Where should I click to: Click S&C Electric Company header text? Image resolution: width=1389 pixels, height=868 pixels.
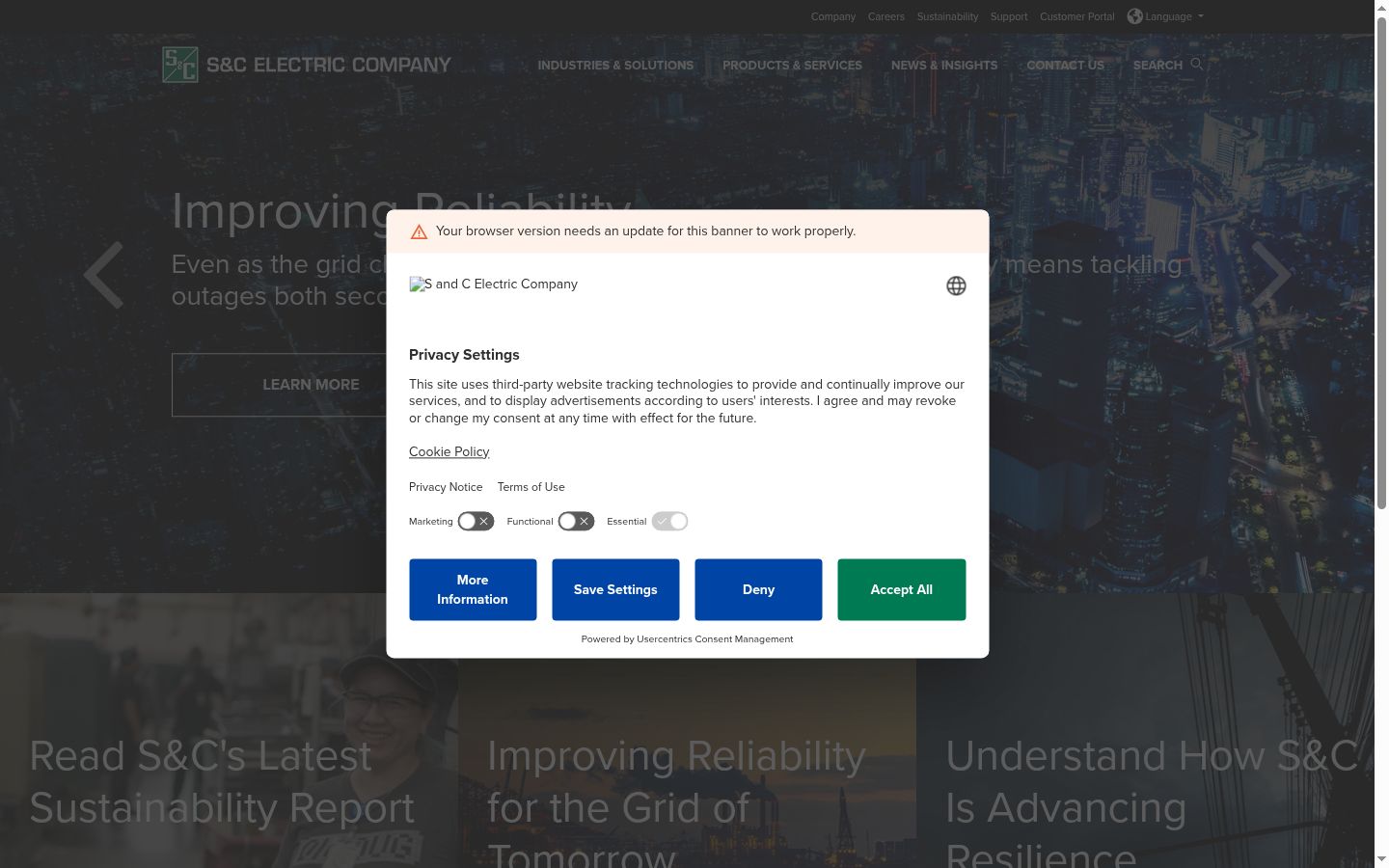pos(328,65)
